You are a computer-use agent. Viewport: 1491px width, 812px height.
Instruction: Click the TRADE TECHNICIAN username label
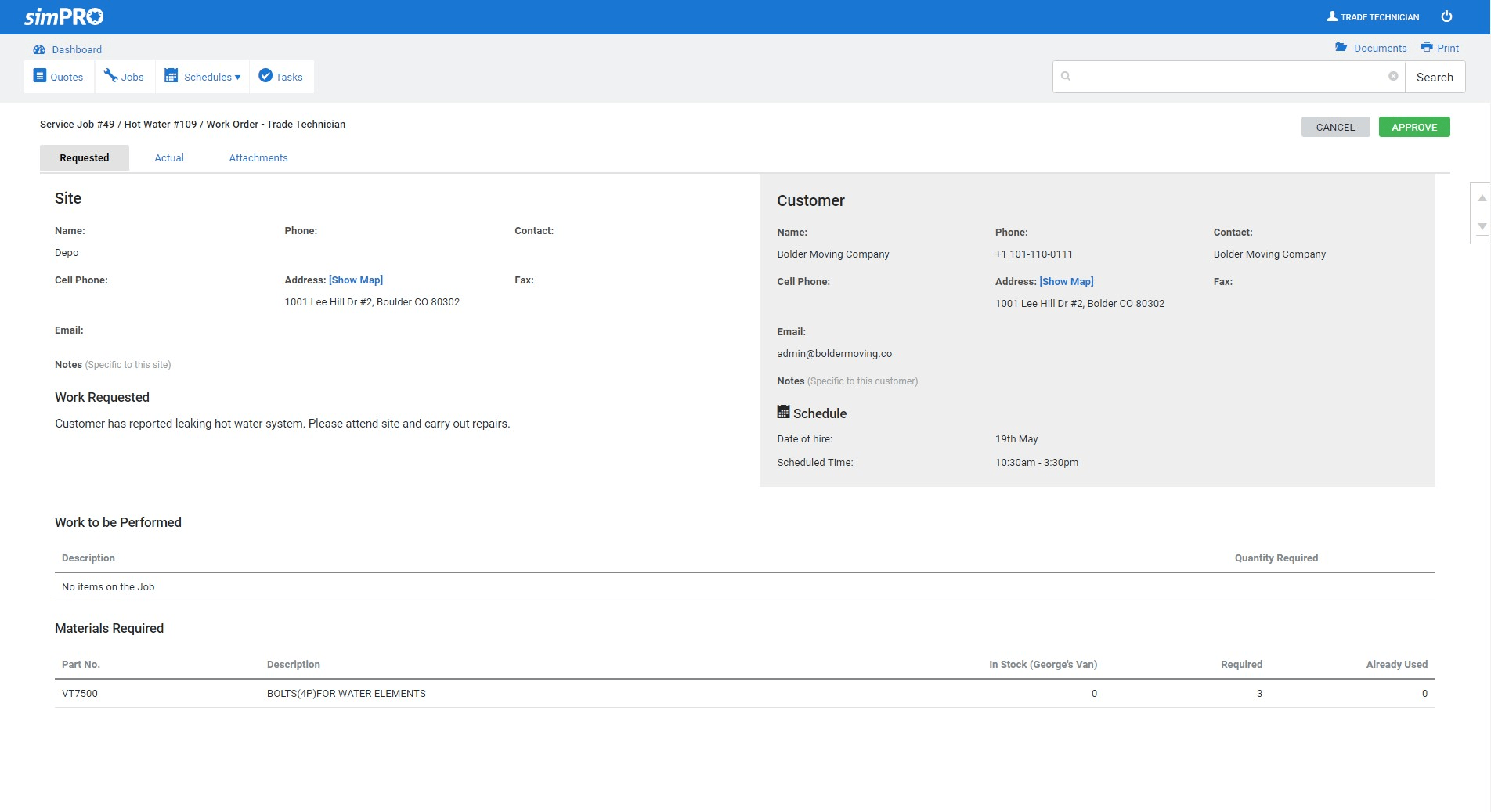click(x=1380, y=17)
